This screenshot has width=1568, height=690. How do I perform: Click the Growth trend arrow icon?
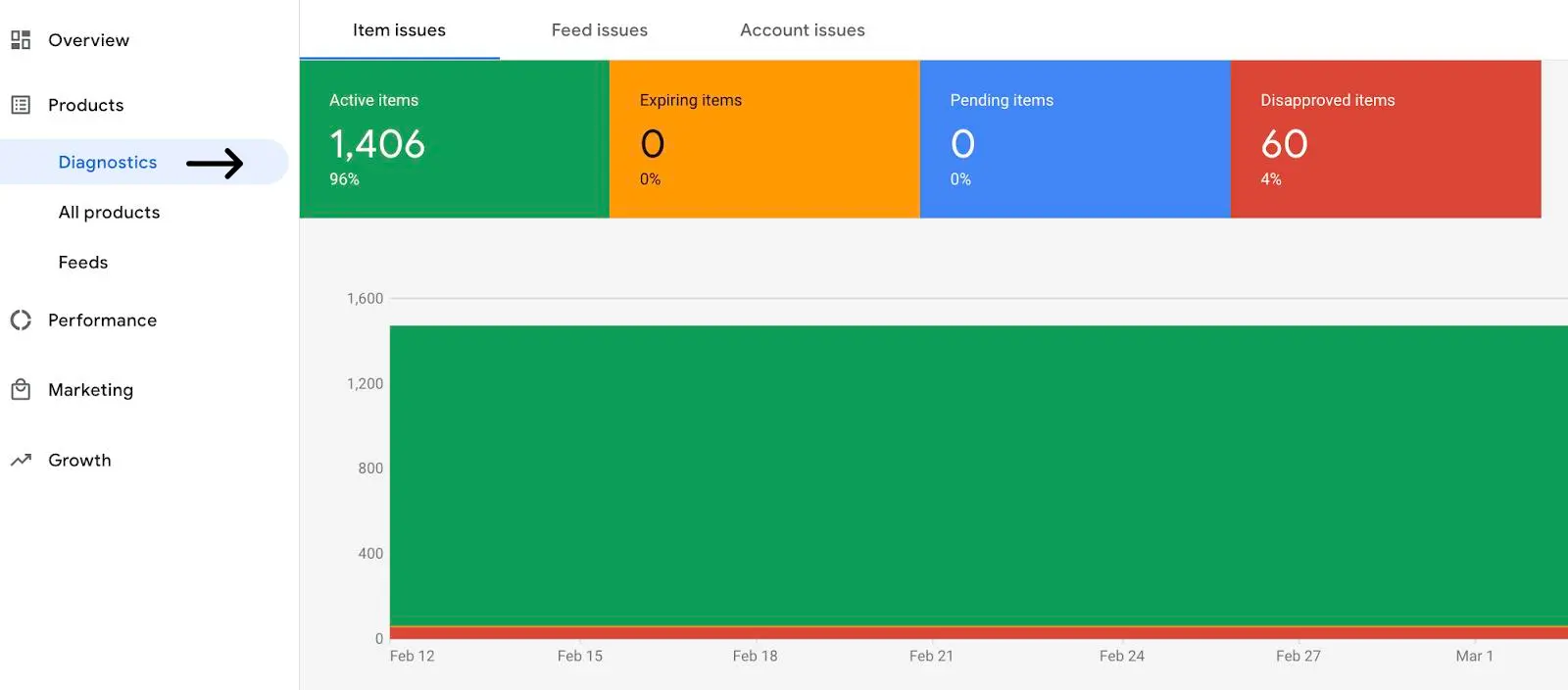[21, 461]
